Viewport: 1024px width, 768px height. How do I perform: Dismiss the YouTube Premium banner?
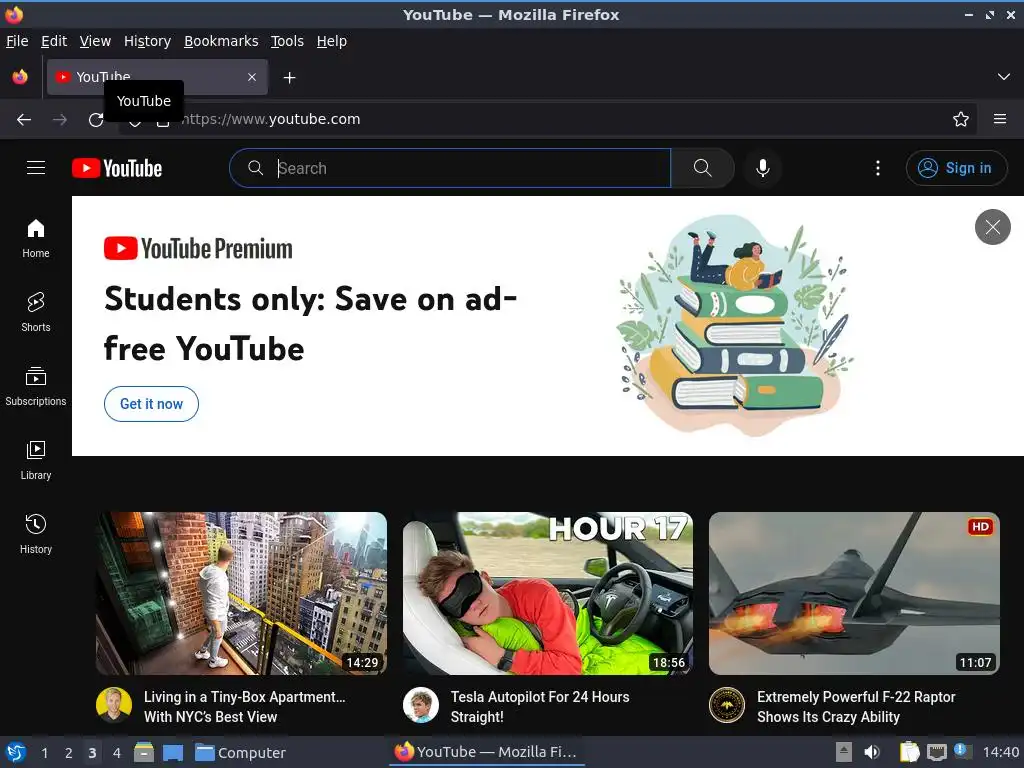[993, 227]
